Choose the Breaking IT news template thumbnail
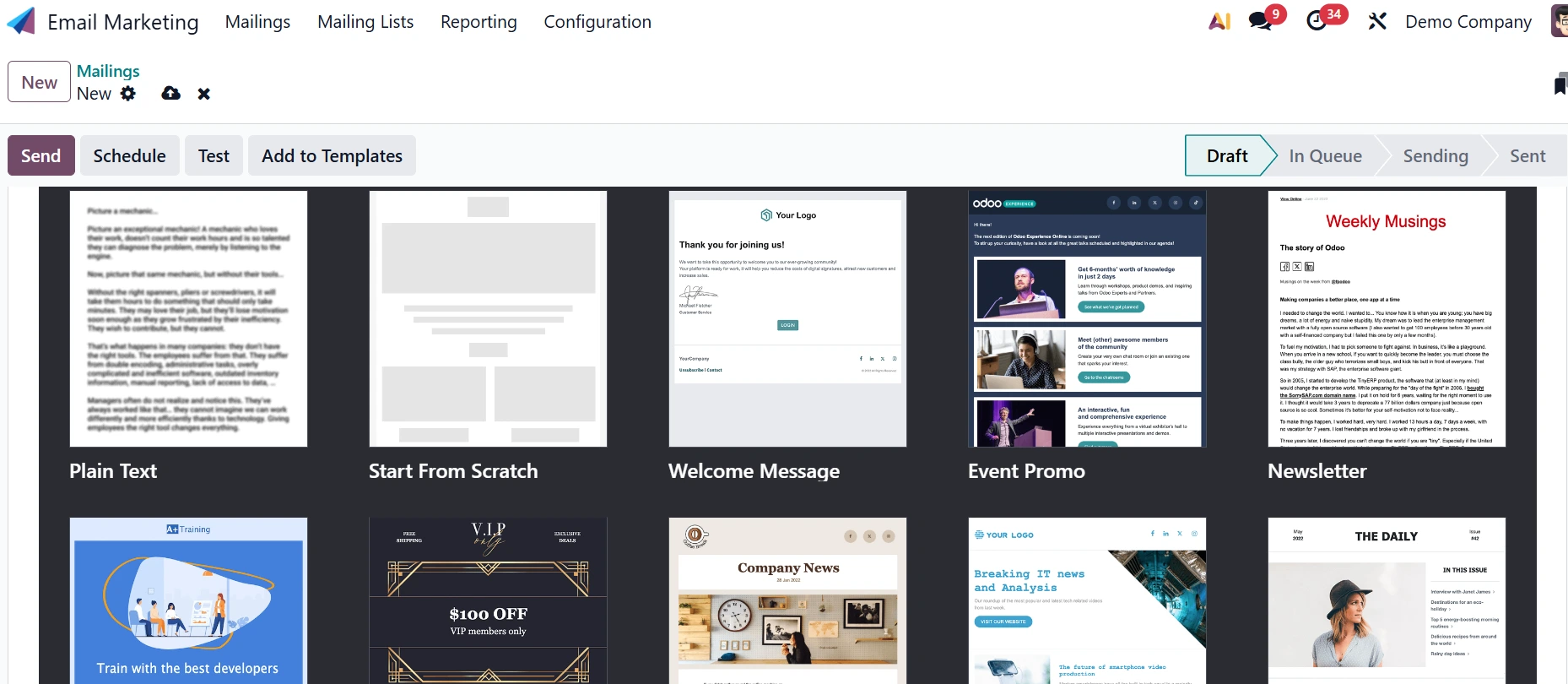1568x684 pixels. pos(1087,600)
